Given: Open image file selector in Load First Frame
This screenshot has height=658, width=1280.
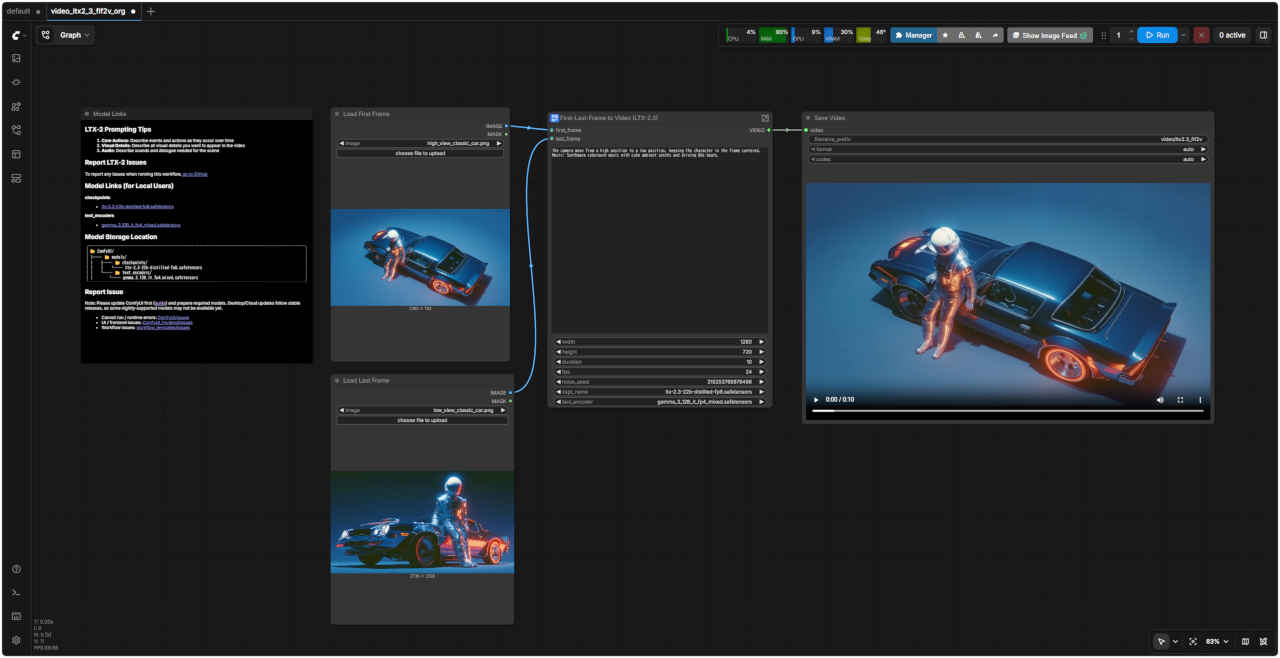Looking at the screenshot, I should [x=421, y=143].
